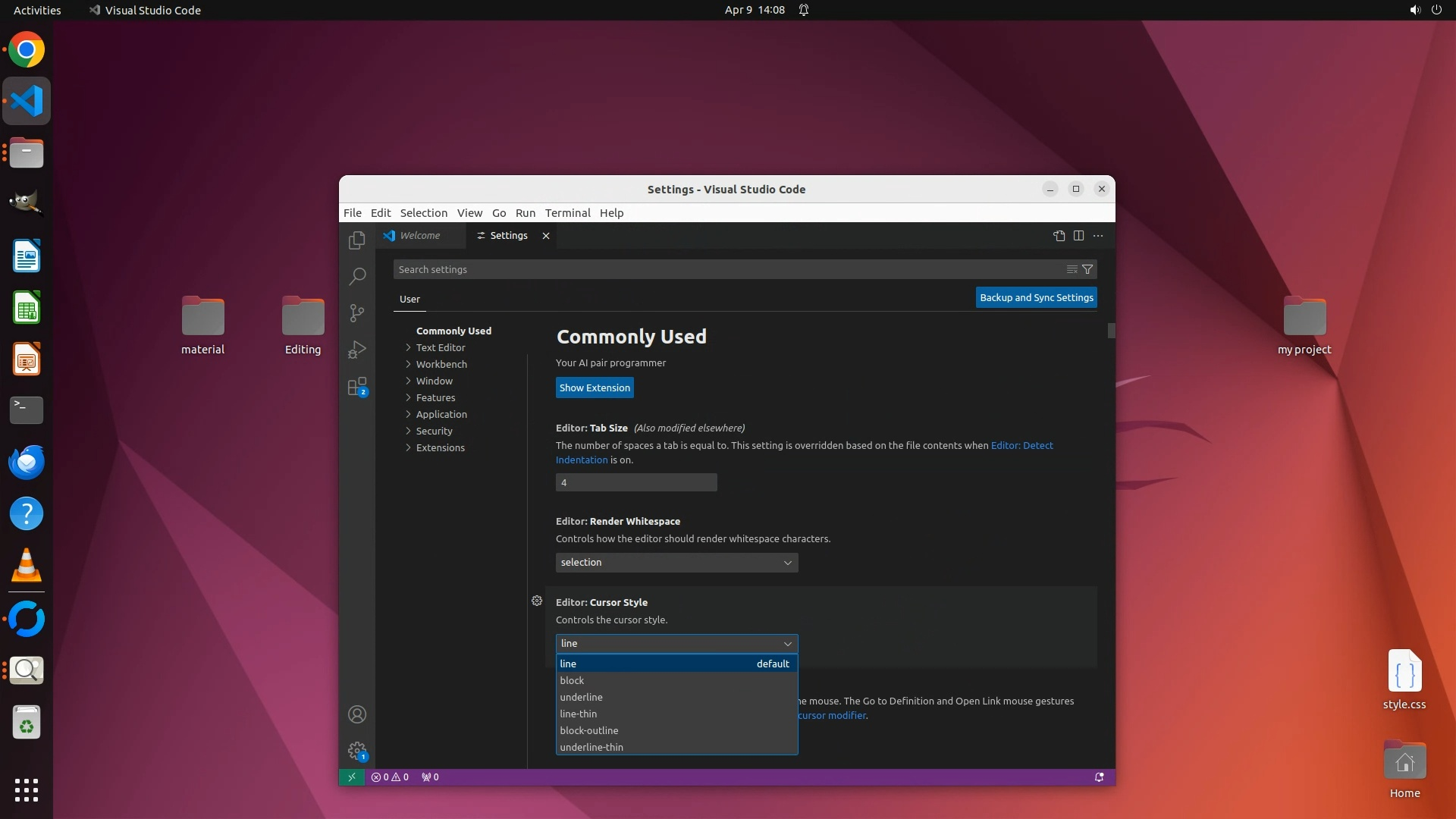Image resolution: width=1456 pixels, height=819 pixels.
Task: Choose underline-thin from the dropdown list
Action: (591, 747)
